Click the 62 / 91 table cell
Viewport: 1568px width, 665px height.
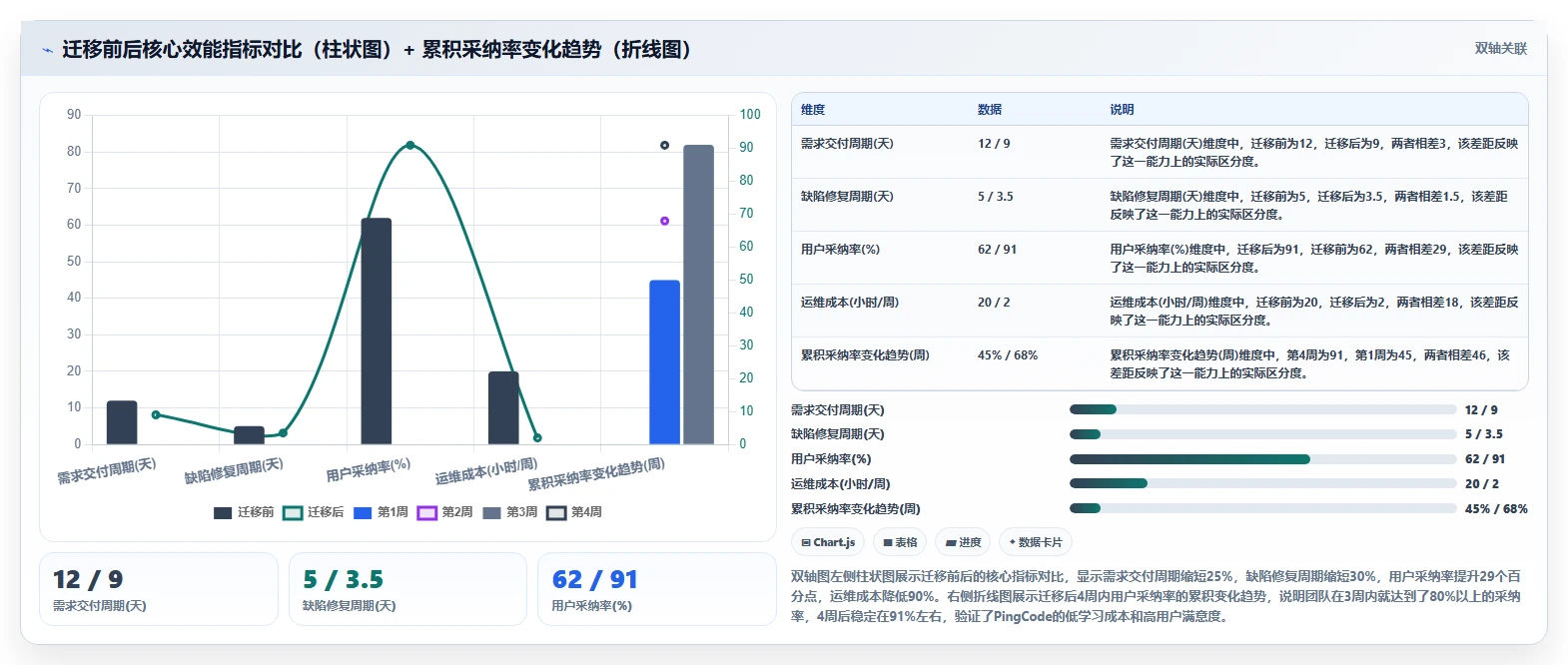997,250
